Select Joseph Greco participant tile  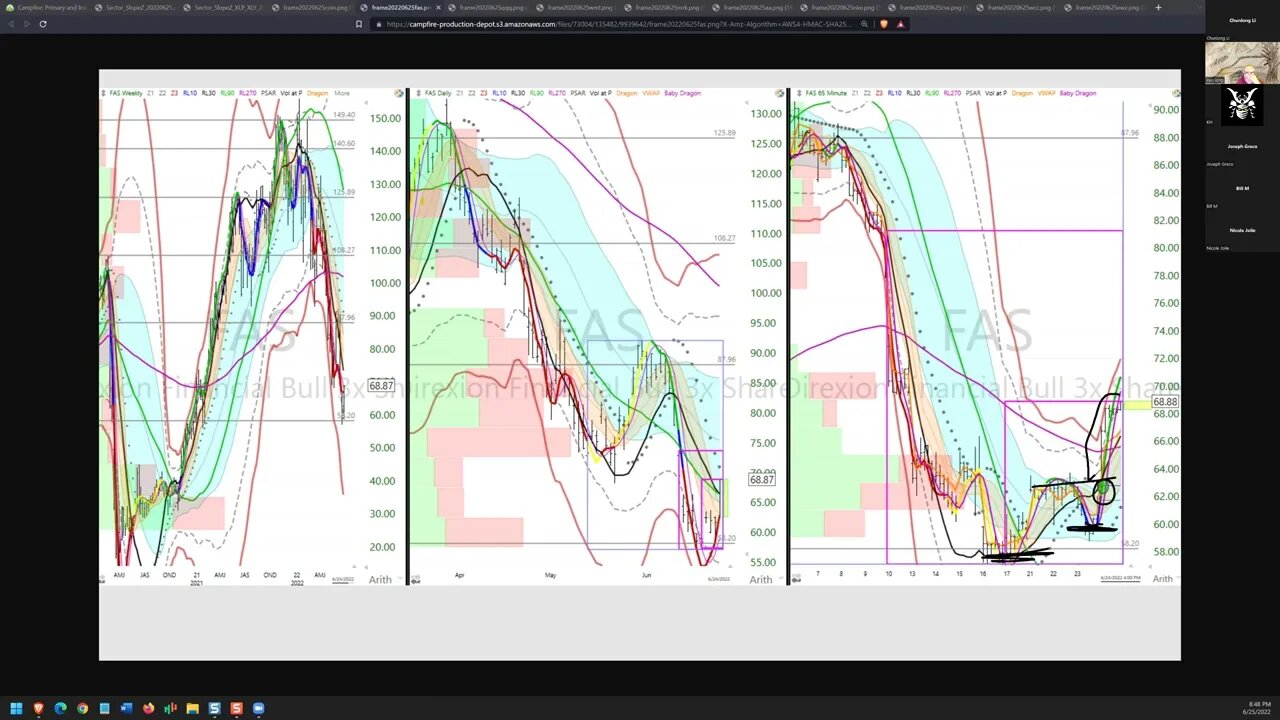tap(1242, 146)
